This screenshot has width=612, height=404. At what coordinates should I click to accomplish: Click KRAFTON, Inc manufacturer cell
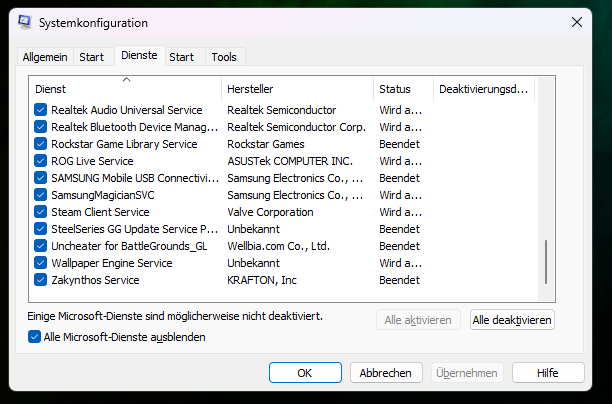262,280
